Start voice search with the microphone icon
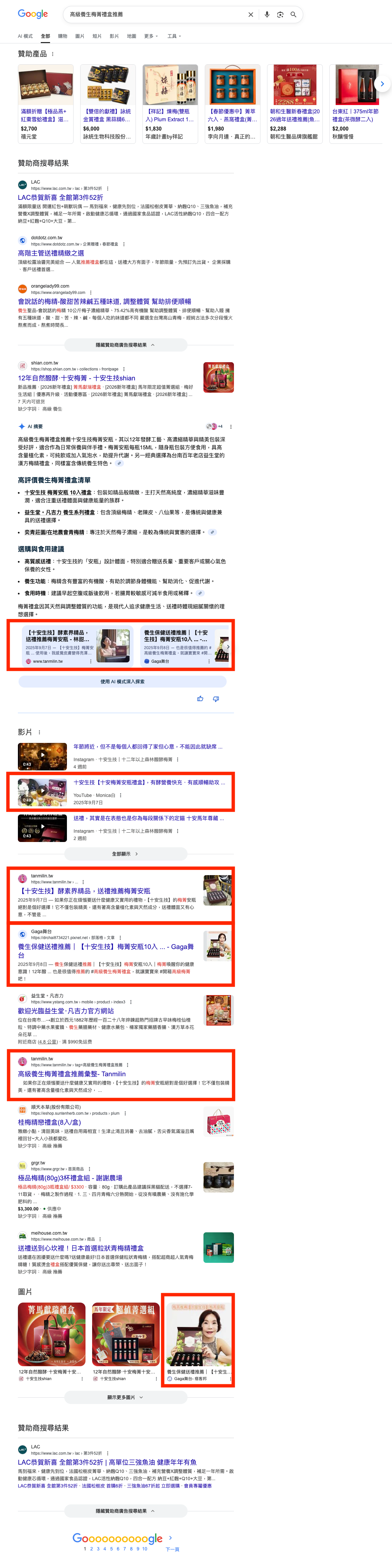 point(267,15)
